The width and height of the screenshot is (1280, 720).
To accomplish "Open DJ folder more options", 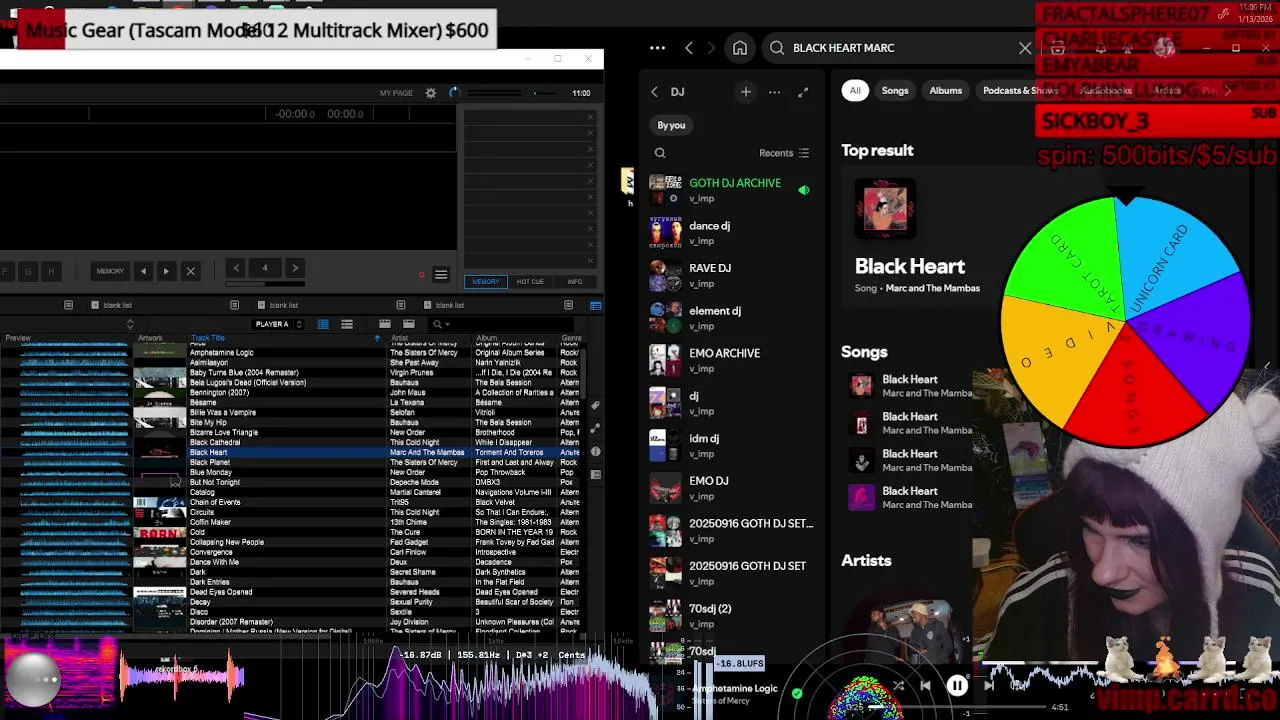I will 774,92.
